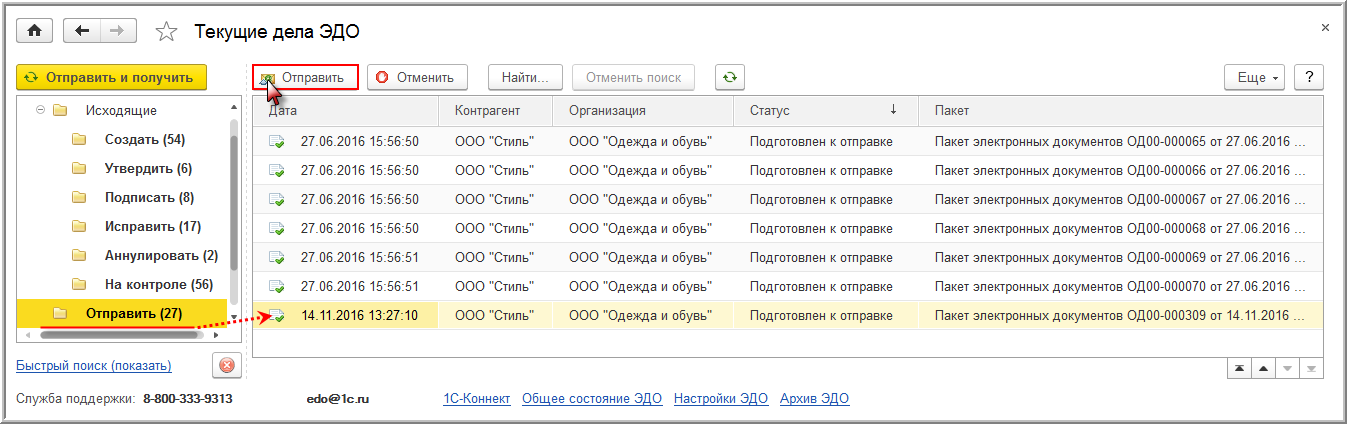The image size is (1347, 424).
Task: Select the На контроле (56) folder
Action: [158, 284]
